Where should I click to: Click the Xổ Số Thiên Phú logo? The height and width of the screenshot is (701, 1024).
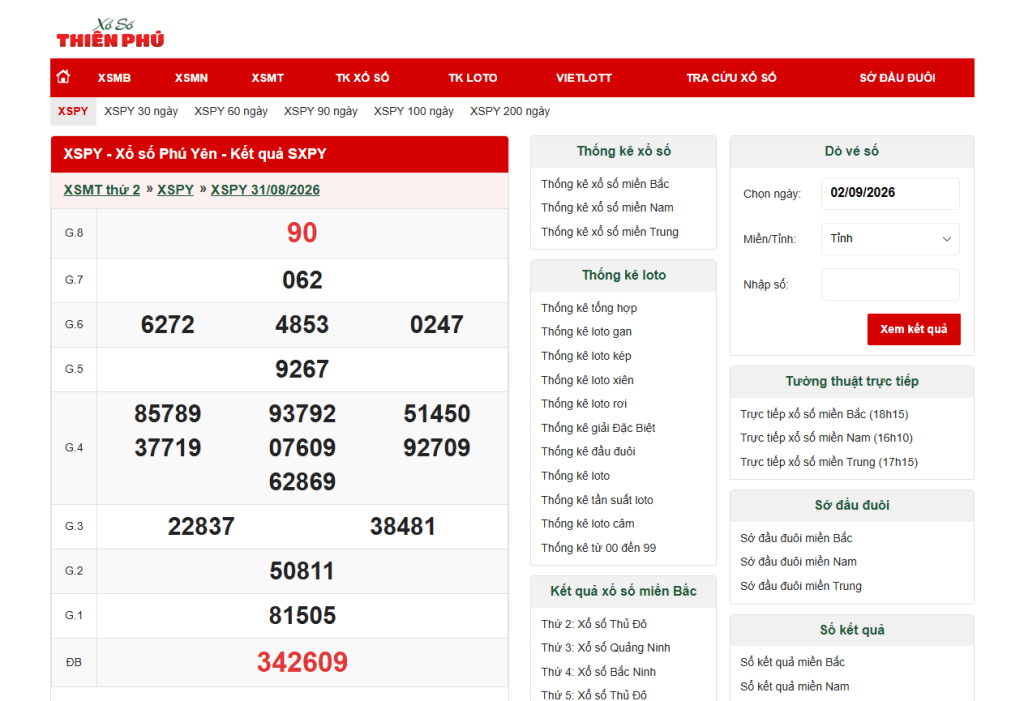coord(110,33)
